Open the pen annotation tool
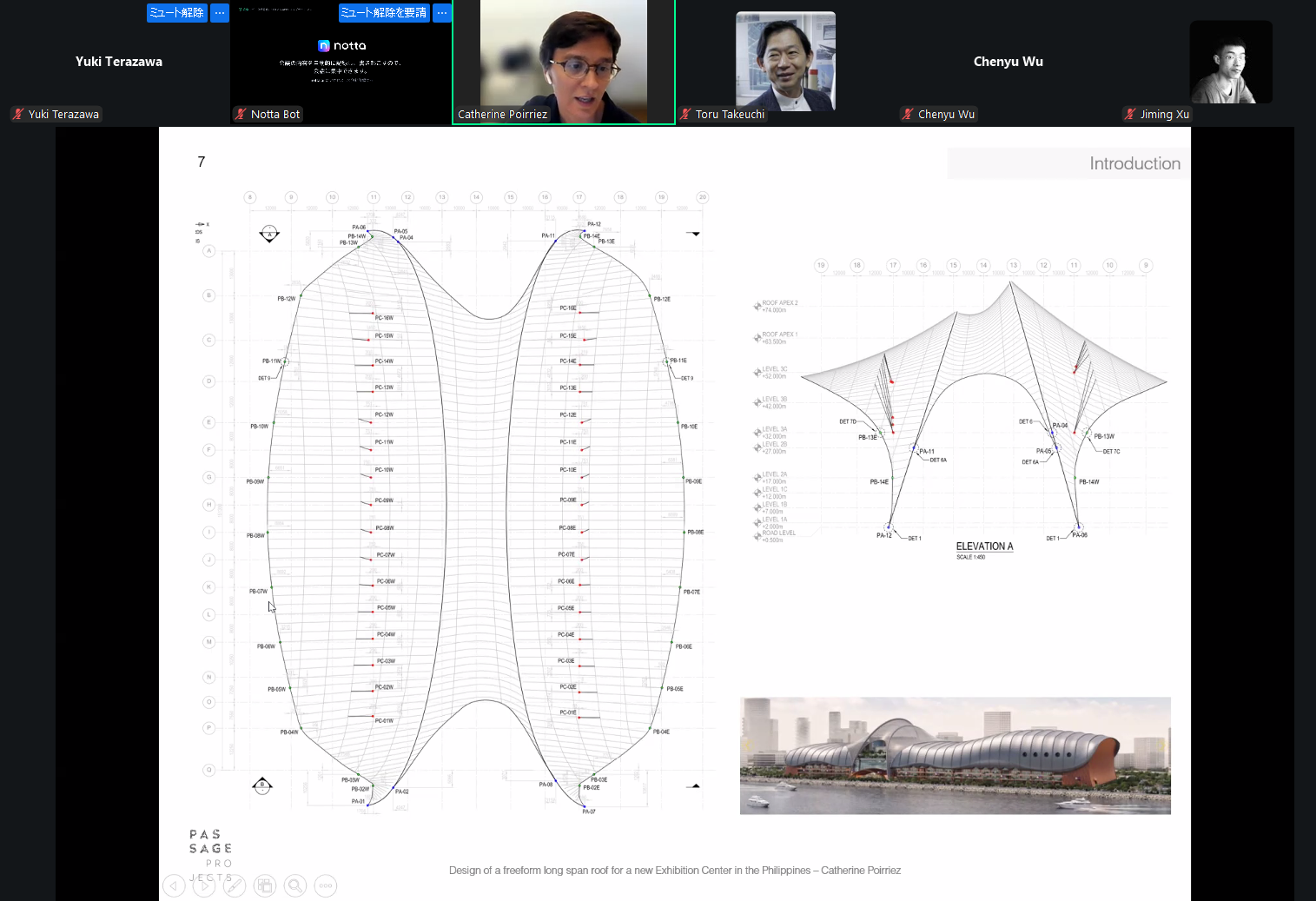 tap(235, 885)
